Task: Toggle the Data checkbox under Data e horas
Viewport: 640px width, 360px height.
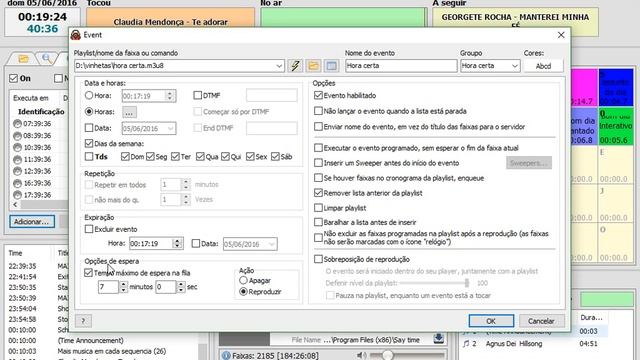Action: click(89, 128)
